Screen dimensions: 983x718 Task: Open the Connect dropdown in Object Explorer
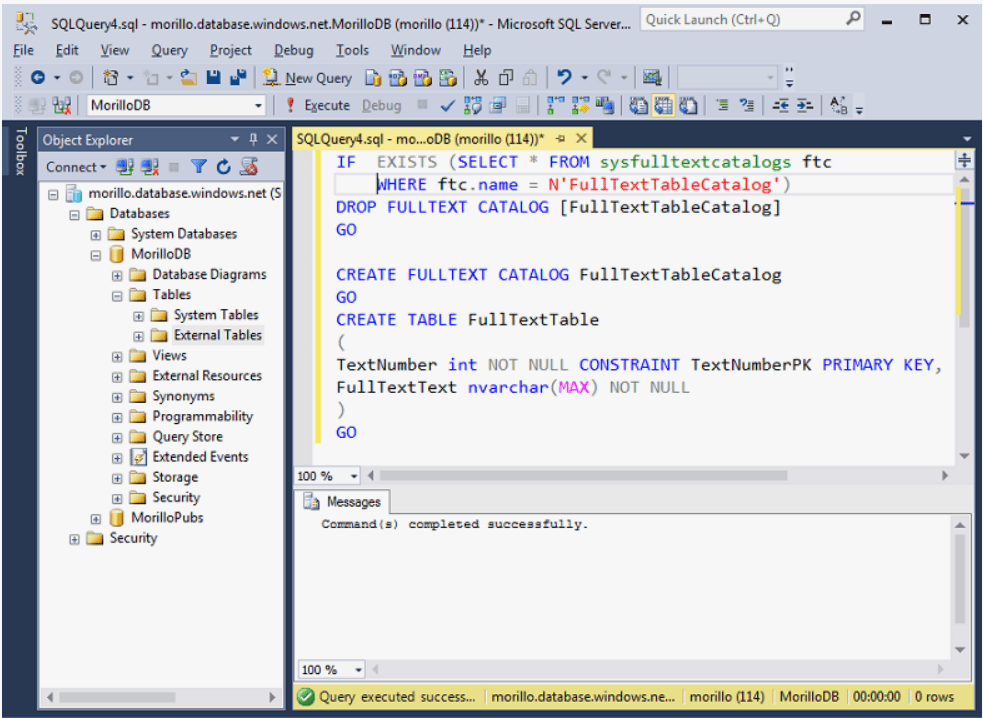[x=76, y=167]
